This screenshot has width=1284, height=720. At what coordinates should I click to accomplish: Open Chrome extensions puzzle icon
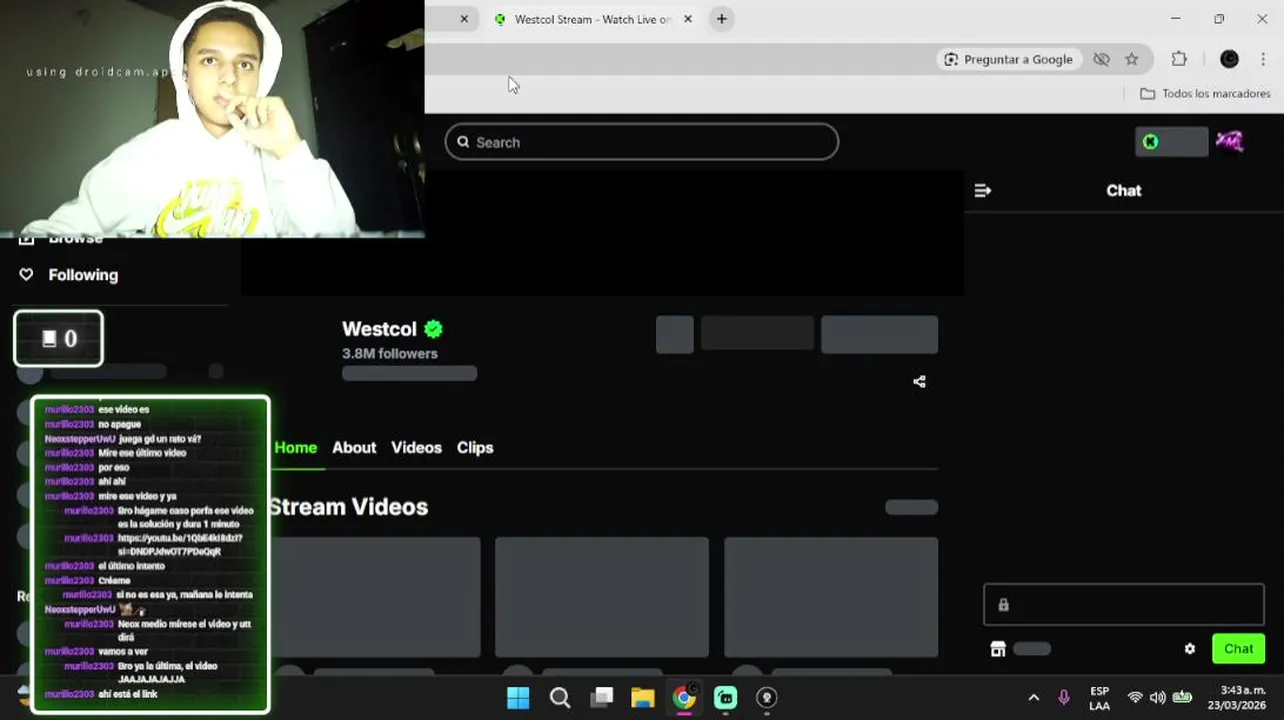click(x=1179, y=59)
